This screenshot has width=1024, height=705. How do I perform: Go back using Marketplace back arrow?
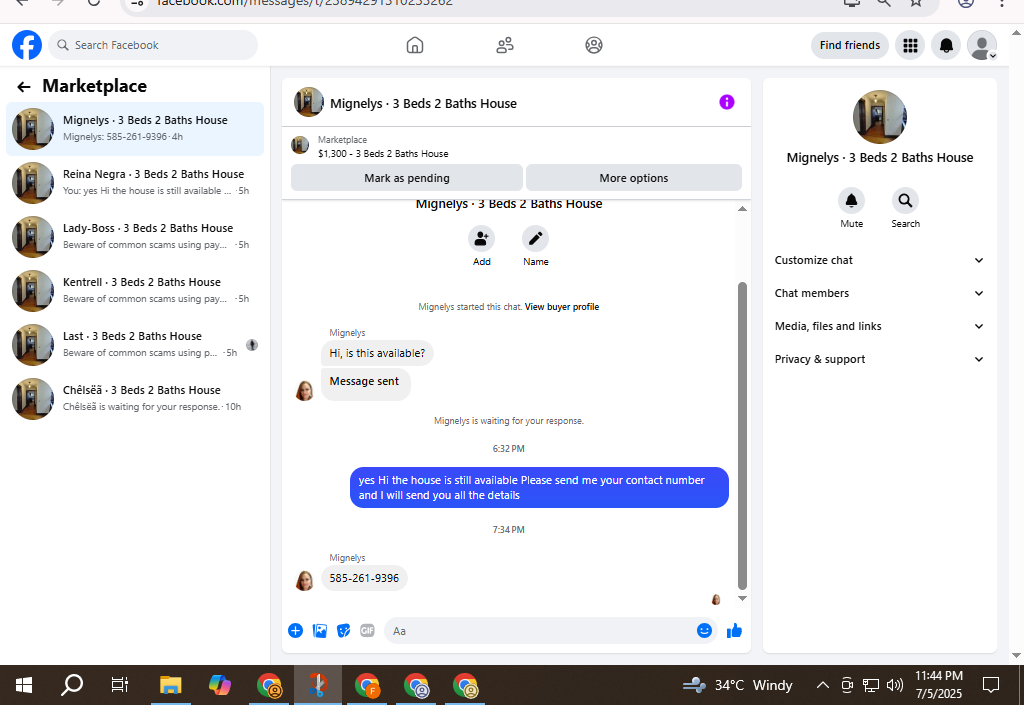pyautogui.click(x=24, y=87)
